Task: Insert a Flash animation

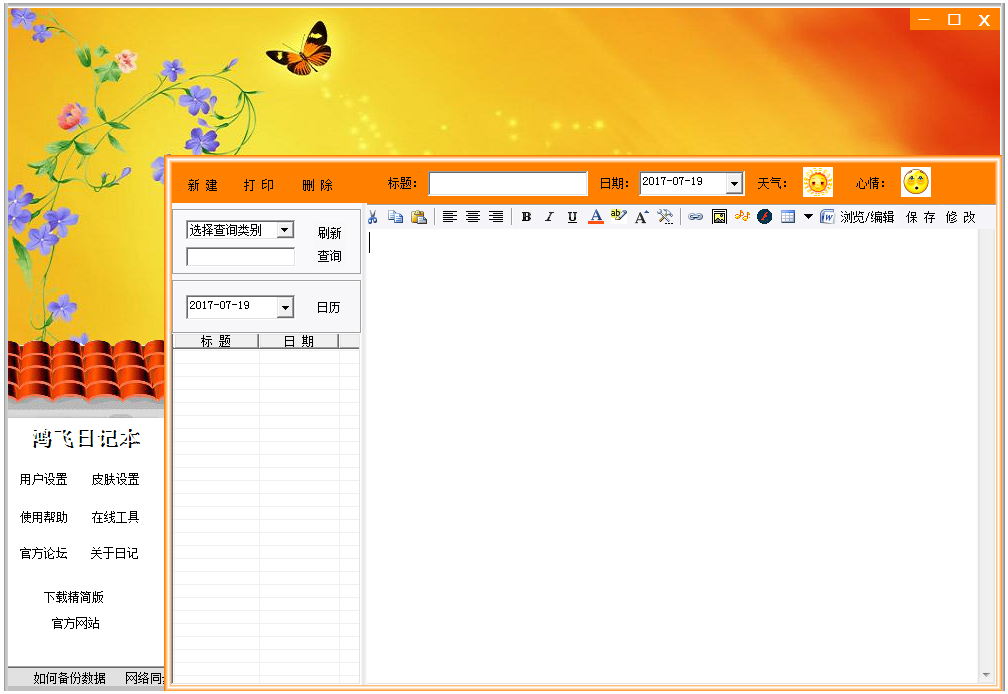Action: pos(765,216)
